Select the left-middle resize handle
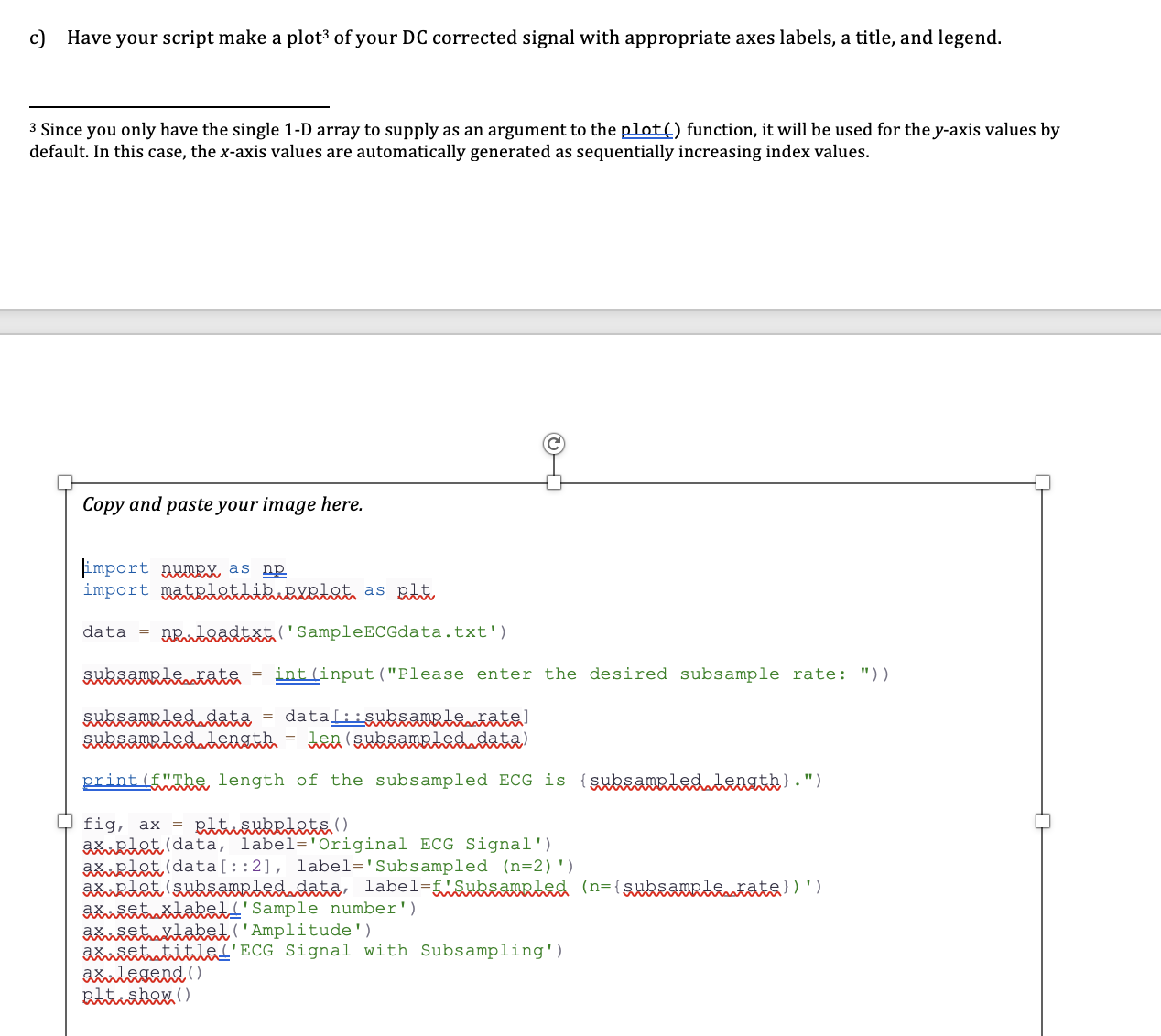The image size is (1161, 1036). [64, 822]
